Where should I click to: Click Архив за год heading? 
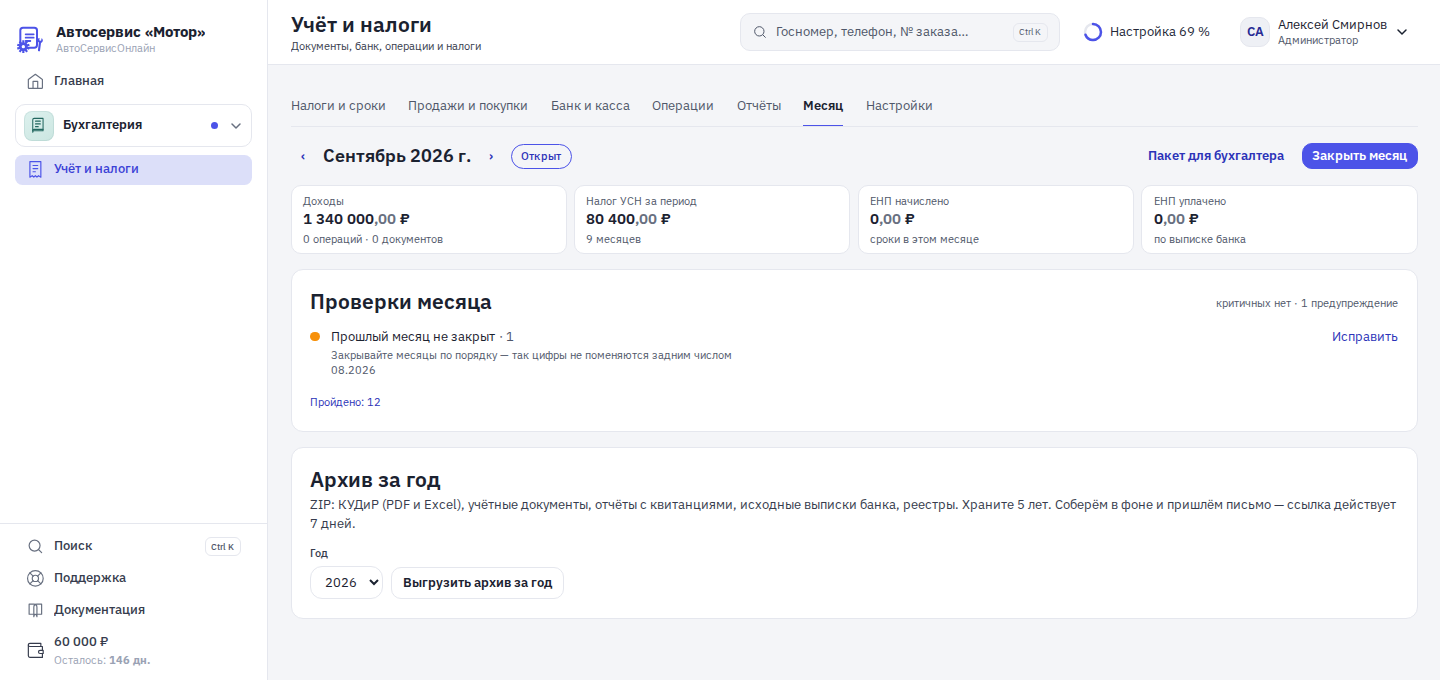pyautogui.click(x=375, y=480)
